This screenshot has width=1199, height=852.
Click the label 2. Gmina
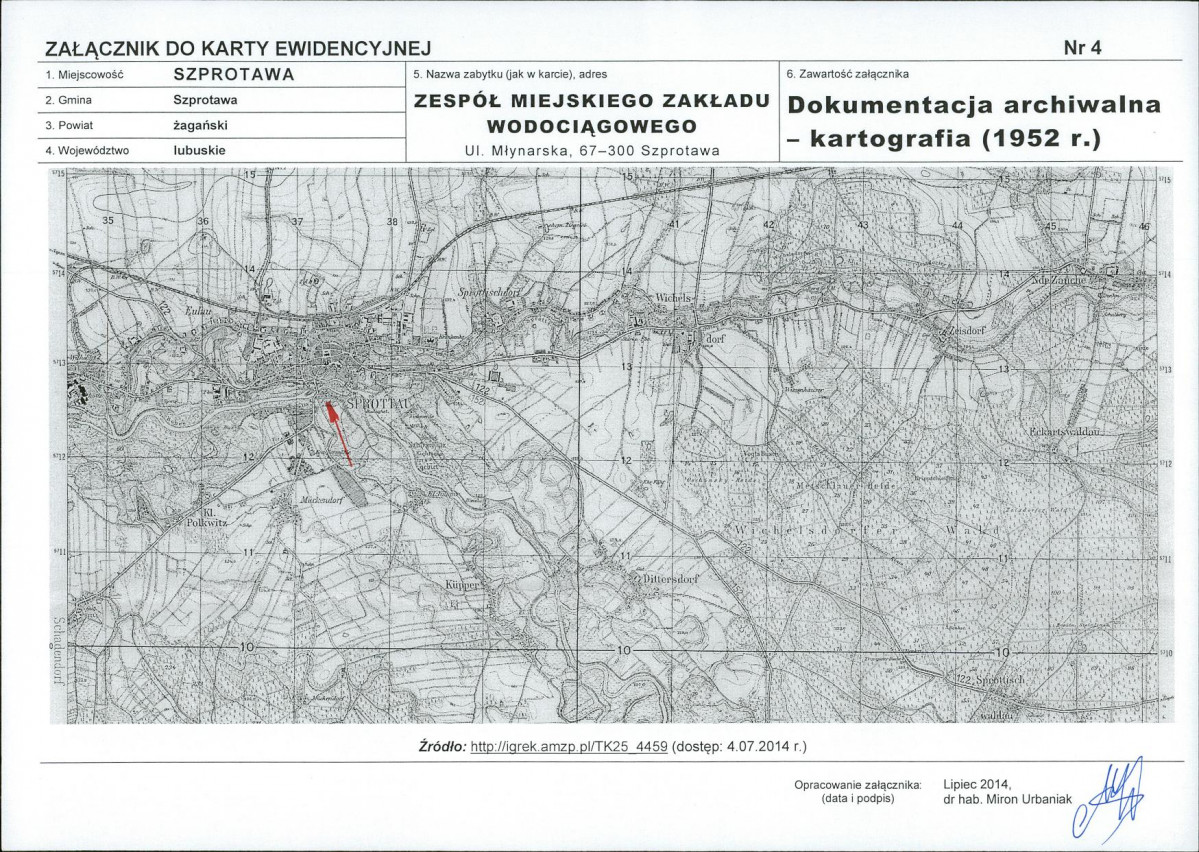(x=69, y=100)
